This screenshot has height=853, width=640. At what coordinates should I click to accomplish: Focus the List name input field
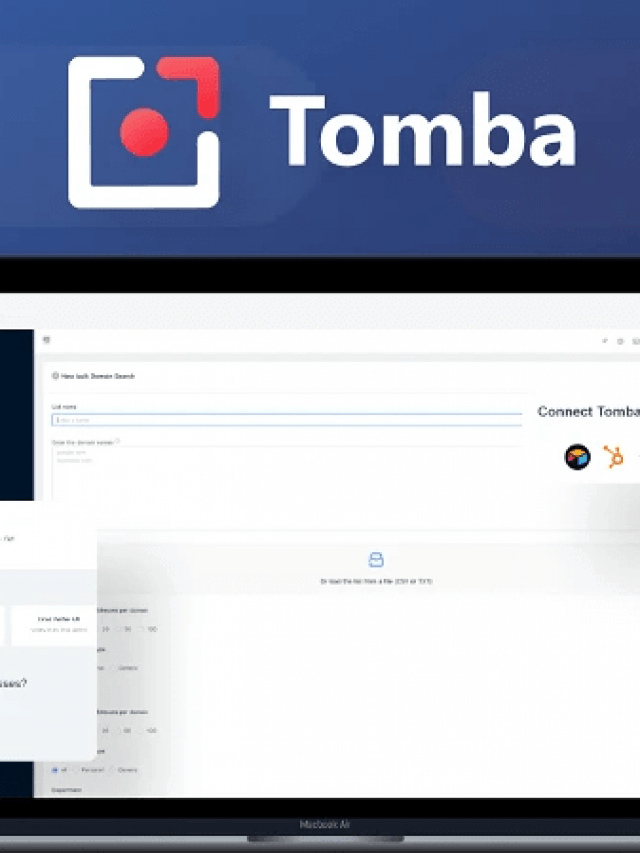click(x=287, y=420)
